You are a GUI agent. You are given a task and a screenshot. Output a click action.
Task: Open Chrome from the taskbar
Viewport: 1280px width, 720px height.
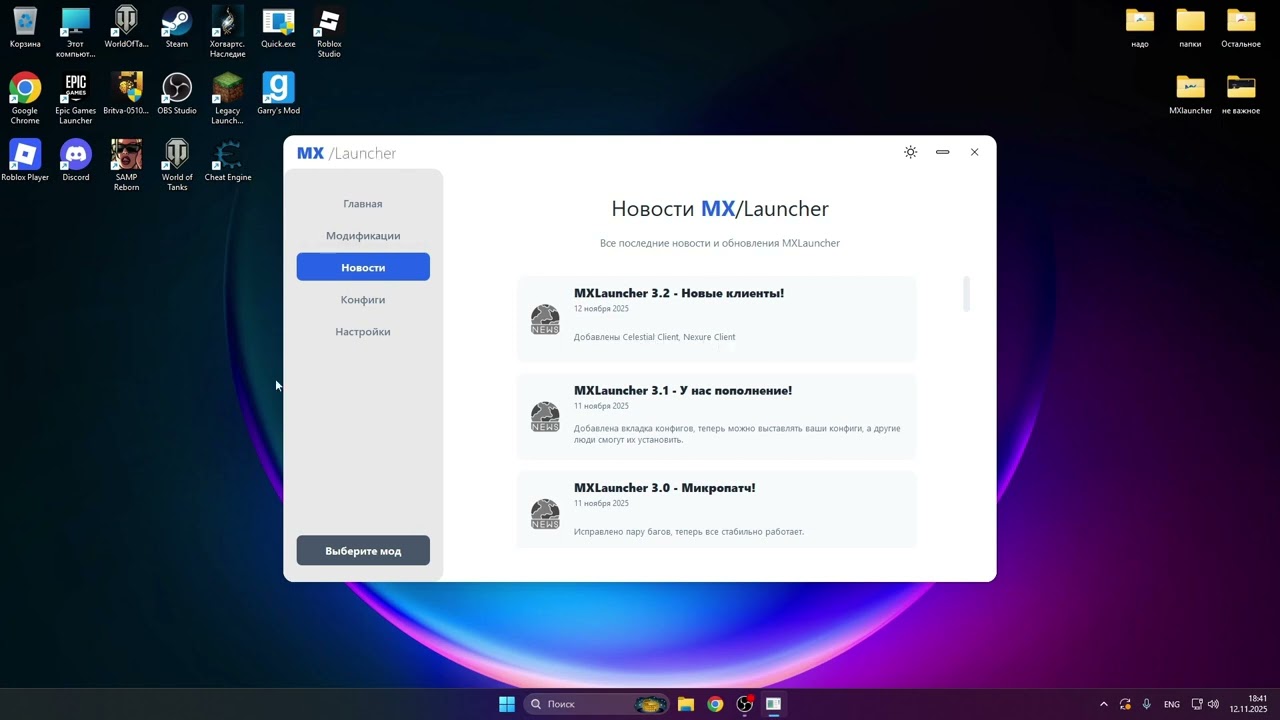coord(715,704)
